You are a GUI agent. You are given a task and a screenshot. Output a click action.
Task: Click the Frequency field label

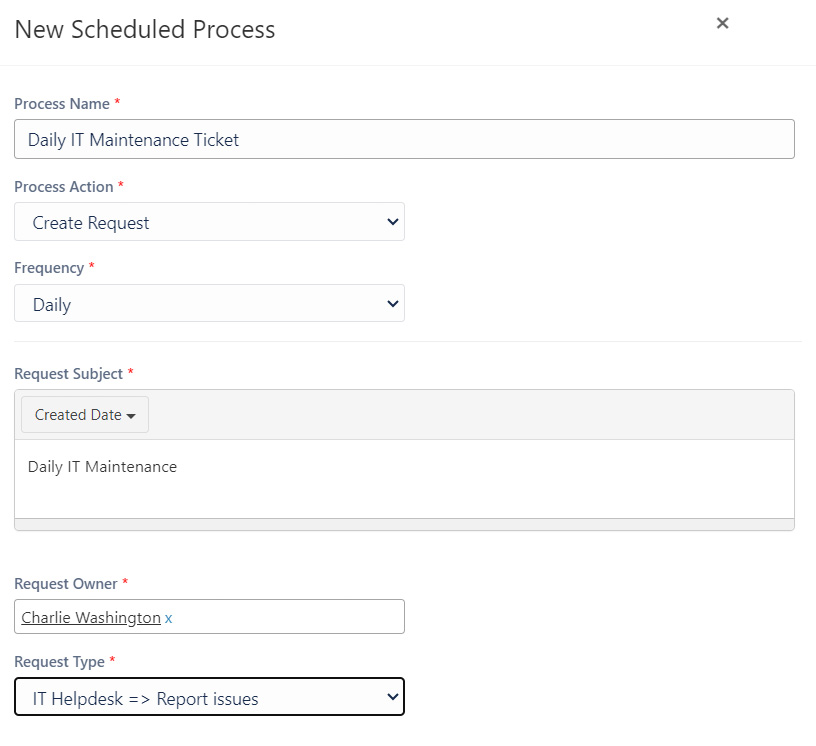pos(49,268)
